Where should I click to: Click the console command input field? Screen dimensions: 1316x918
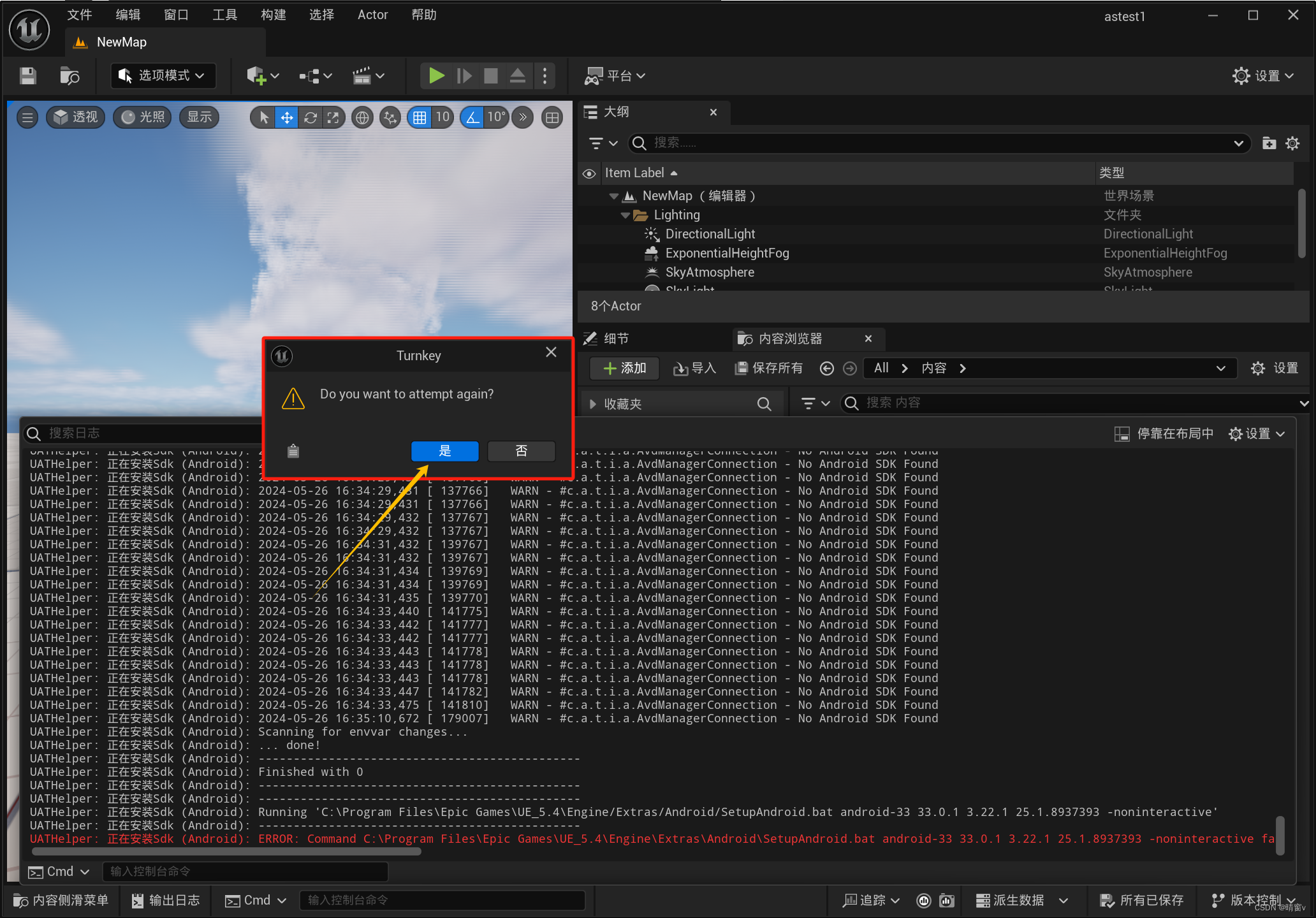coord(442,900)
